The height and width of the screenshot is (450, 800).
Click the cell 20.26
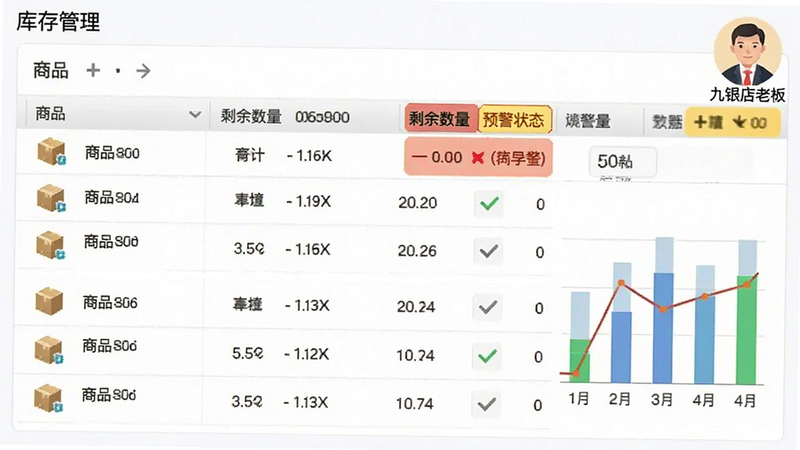point(417,251)
